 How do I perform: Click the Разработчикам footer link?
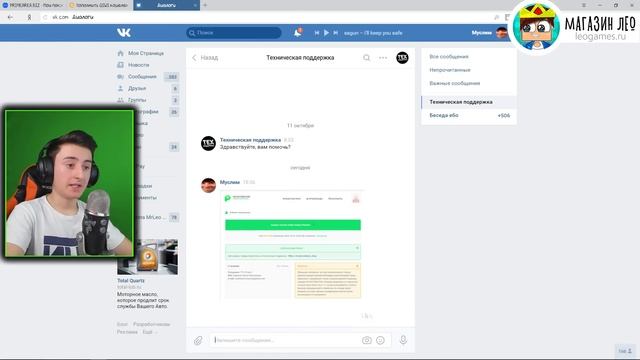tap(151, 324)
